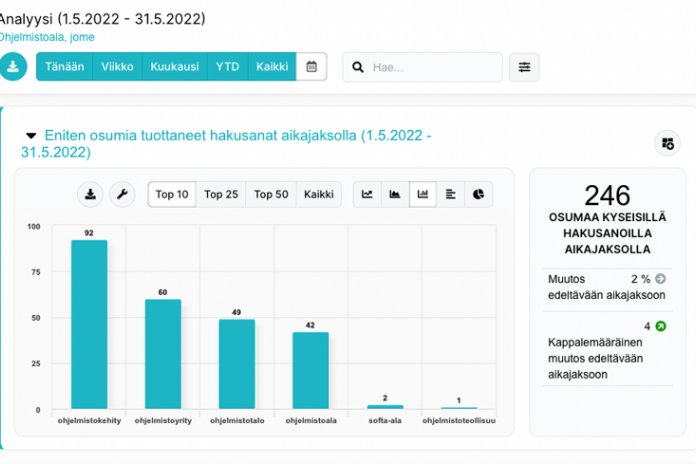The image size is (696, 464).
Task: Open chart settings wrench icon
Action: pyautogui.click(x=122, y=194)
